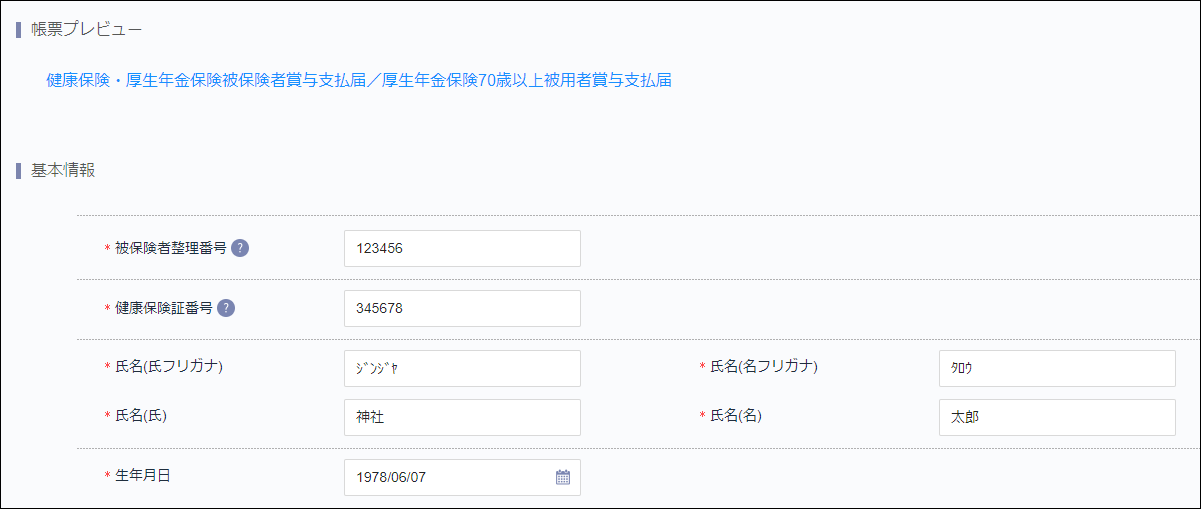The height and width of the screenshot is (509, 1201).
Task: Select the 氏名(名) label
Action: tap(736, 415)
